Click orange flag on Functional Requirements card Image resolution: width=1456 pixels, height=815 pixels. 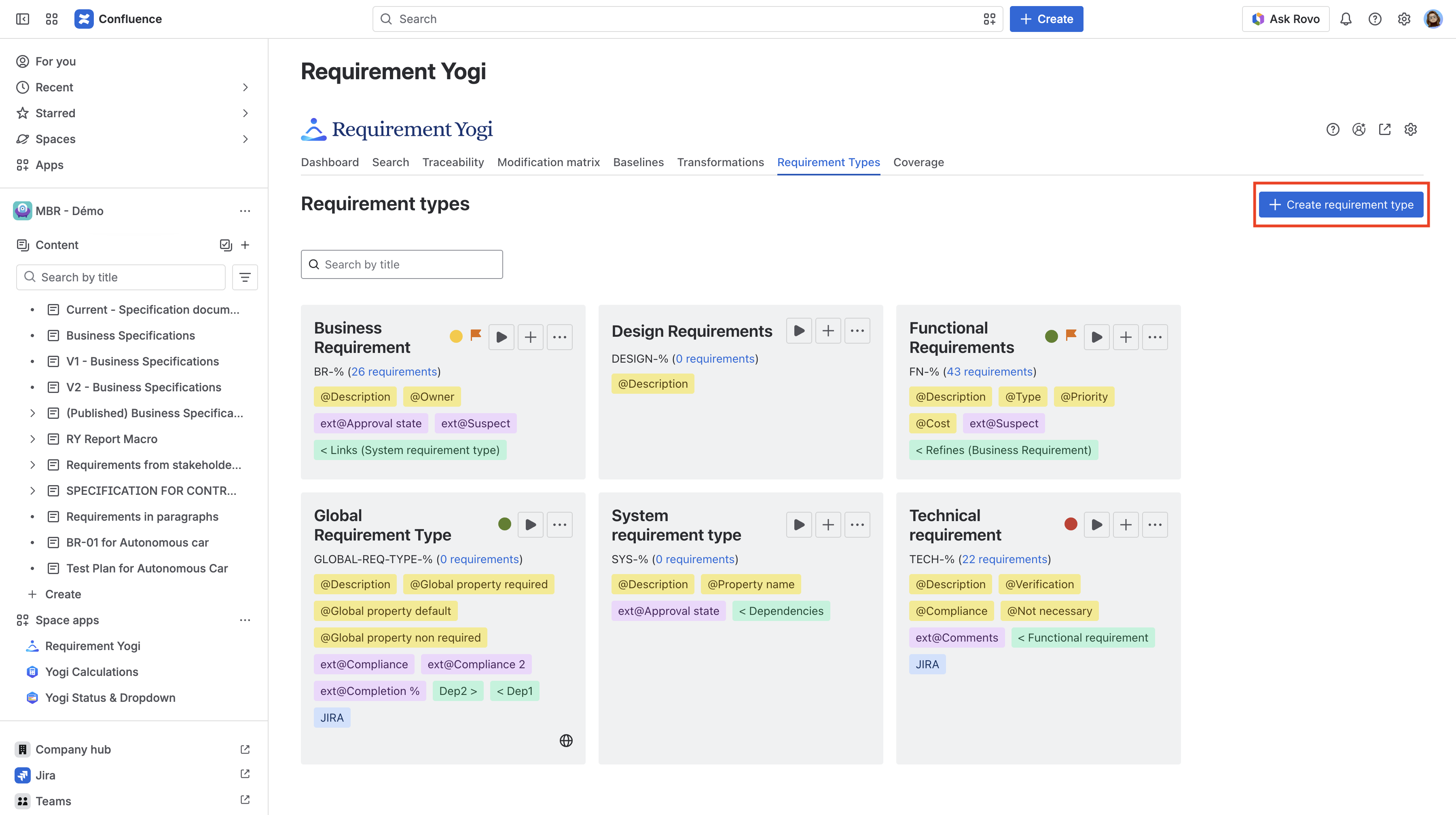coord(1071,336)
